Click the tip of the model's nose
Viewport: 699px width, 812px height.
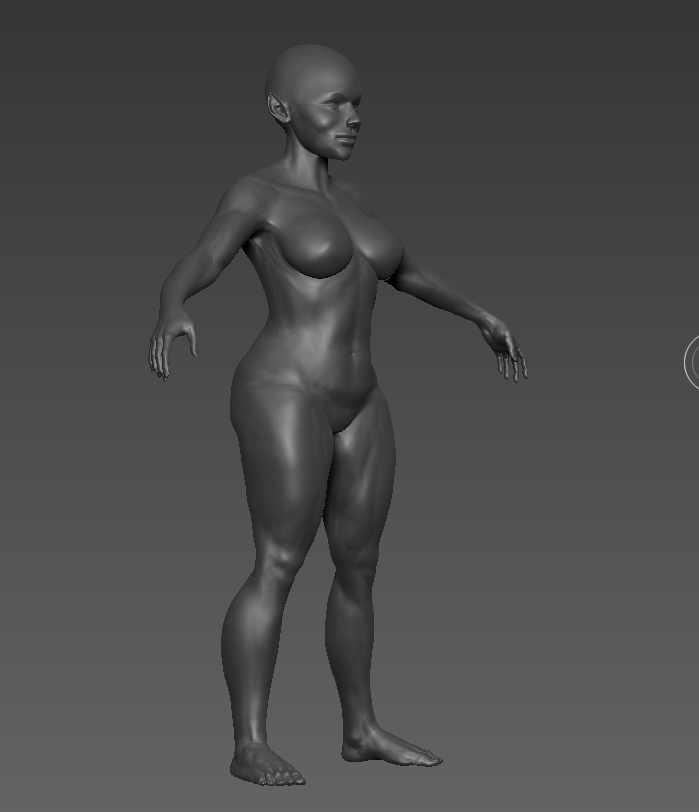(x=356, y=123)
